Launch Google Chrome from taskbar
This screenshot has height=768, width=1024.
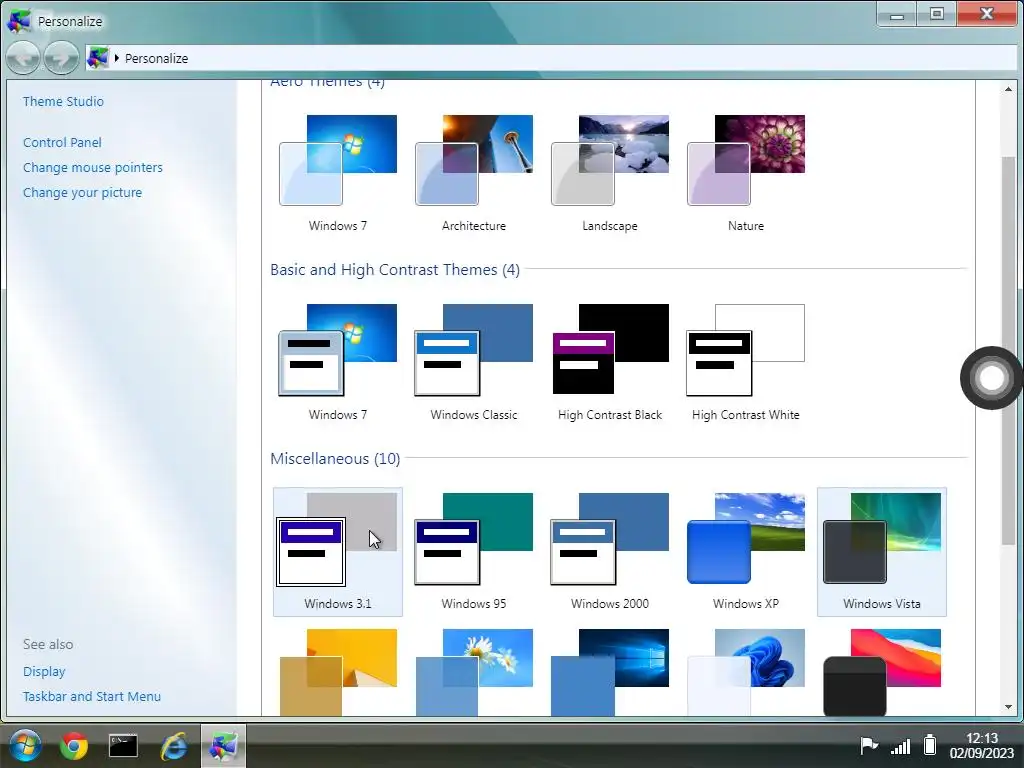[x=74, y=745]
